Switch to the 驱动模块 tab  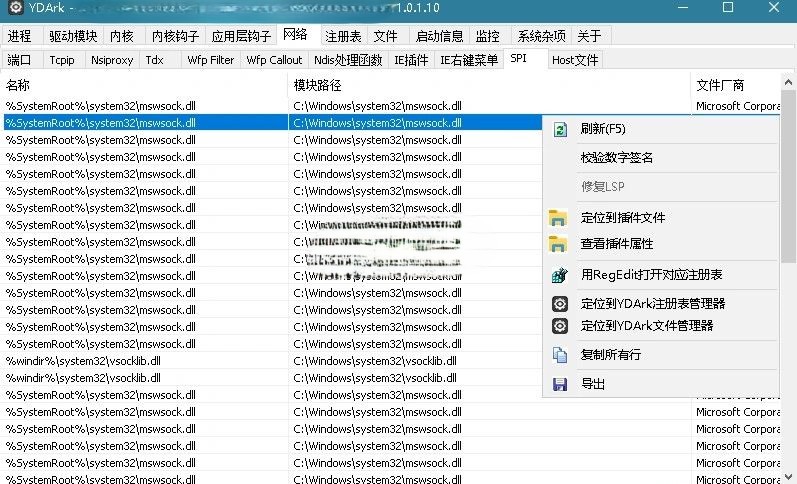coord(73,36)
